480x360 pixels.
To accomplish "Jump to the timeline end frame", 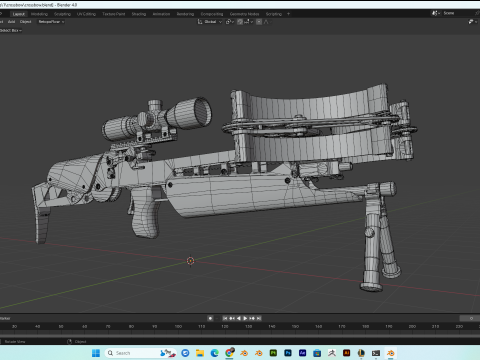I will (x=259, y=318).
